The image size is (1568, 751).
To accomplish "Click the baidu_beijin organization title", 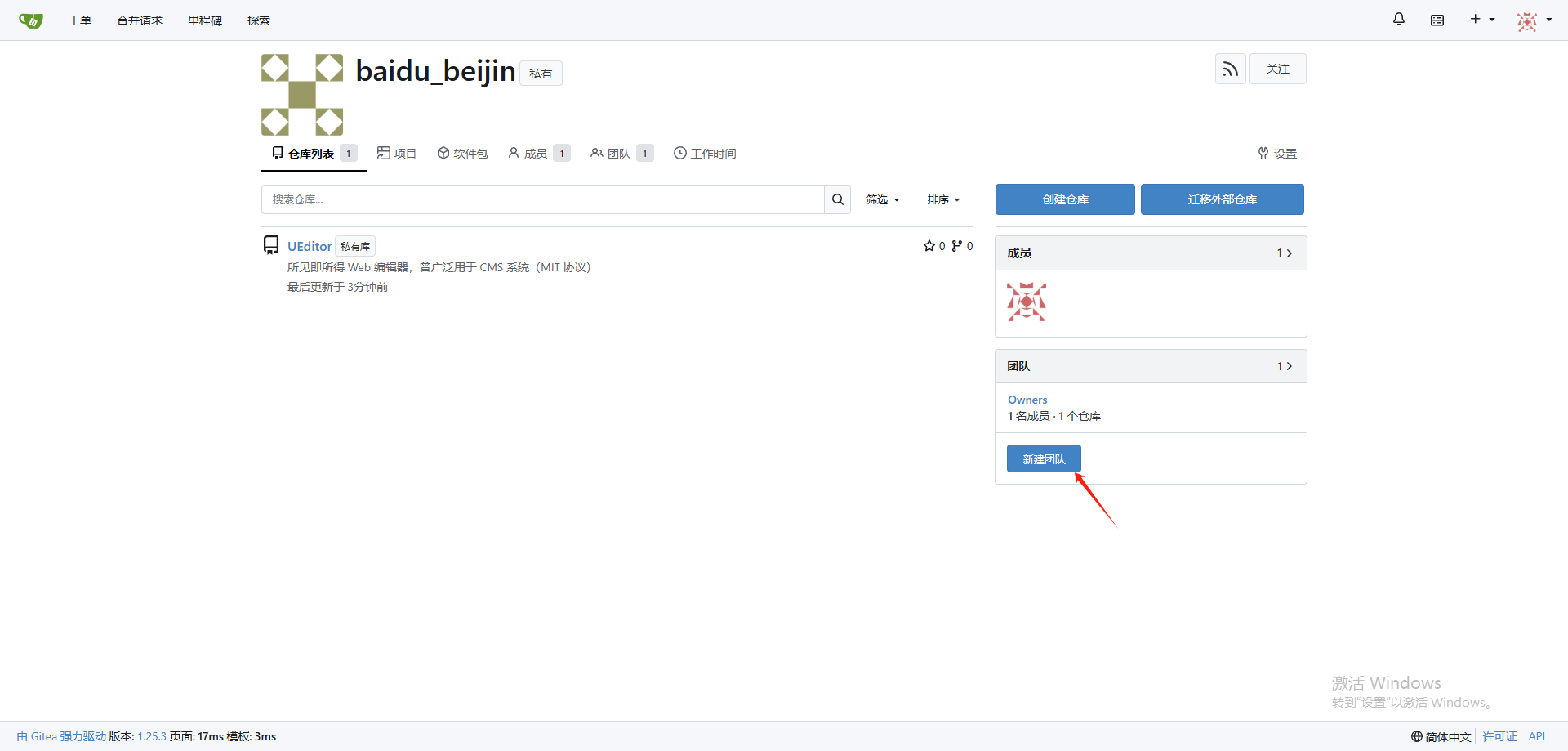I will pos(436,72).
